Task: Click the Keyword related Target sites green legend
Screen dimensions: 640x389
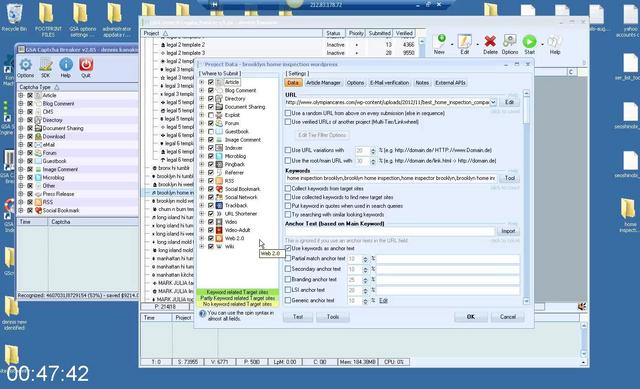Action: coord(238,292)
